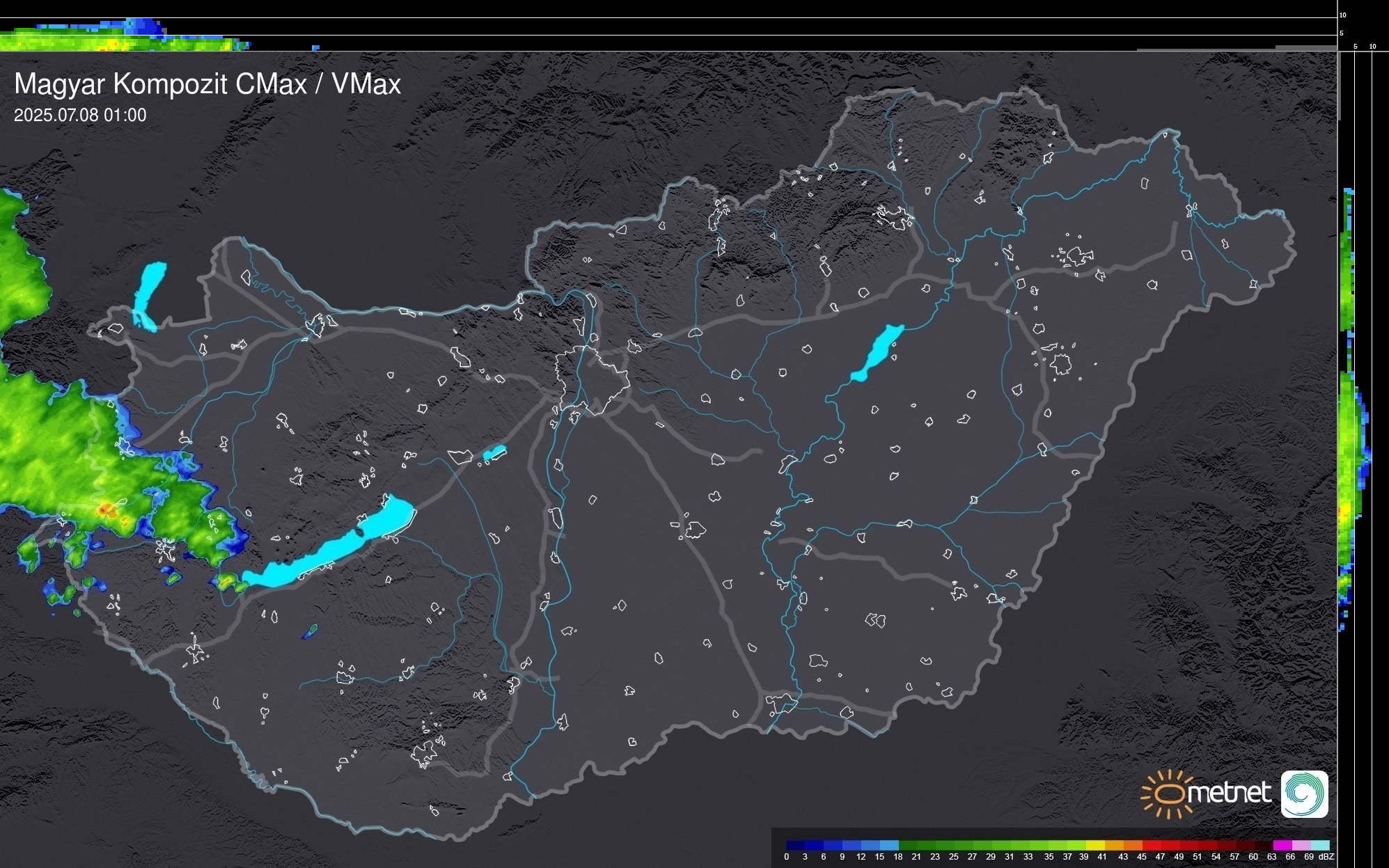Screen dimensions: 1389x868
Task: Select the cyan 69 dBZ legend swatch
Action: point(1319,845)
